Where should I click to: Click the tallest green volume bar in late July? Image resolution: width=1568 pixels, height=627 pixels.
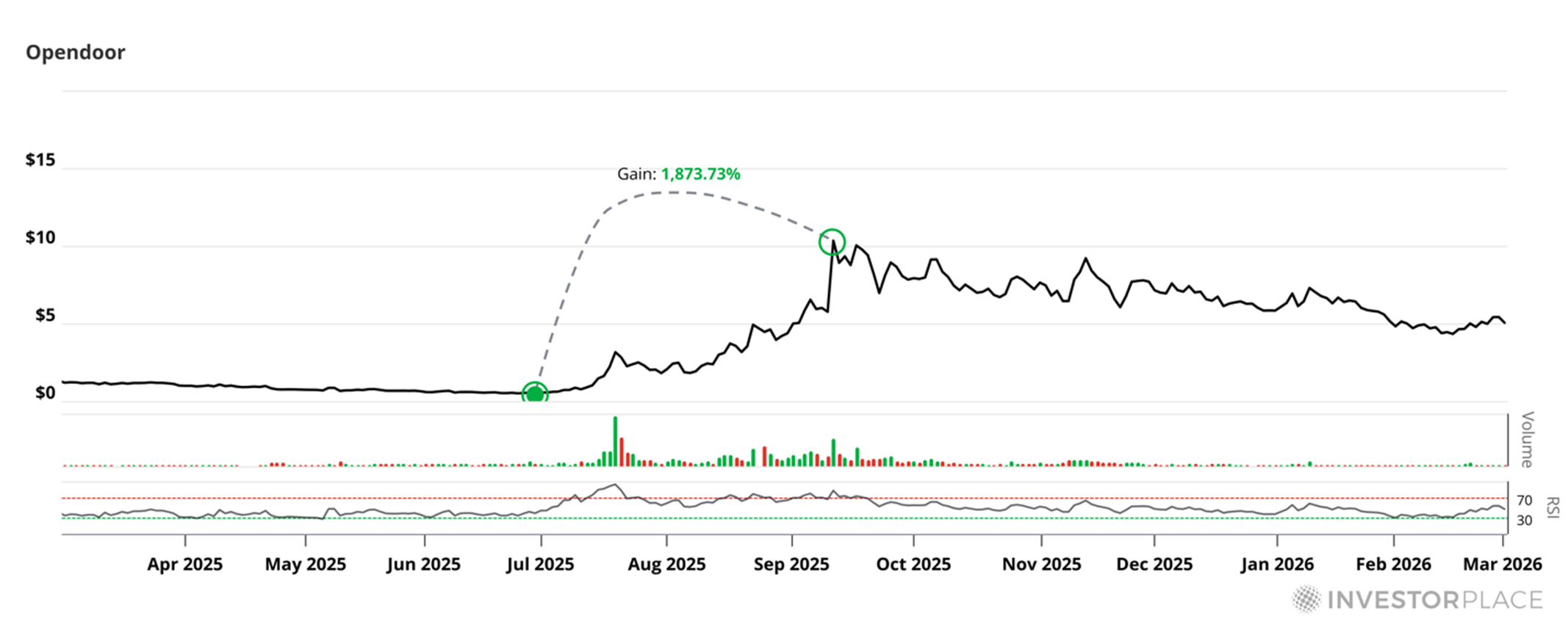pos(615,441)
